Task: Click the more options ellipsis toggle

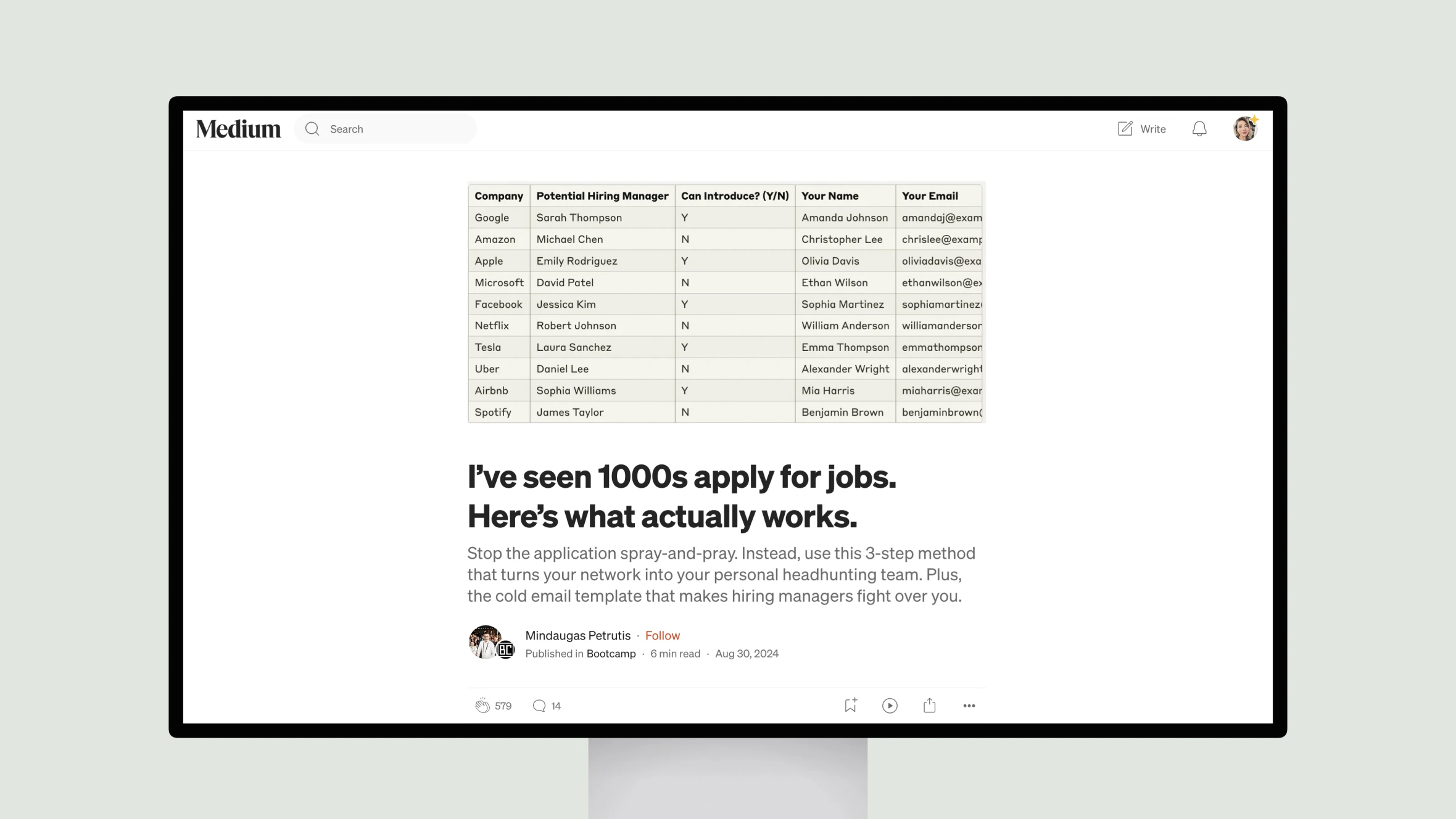Action: [969, 705]
